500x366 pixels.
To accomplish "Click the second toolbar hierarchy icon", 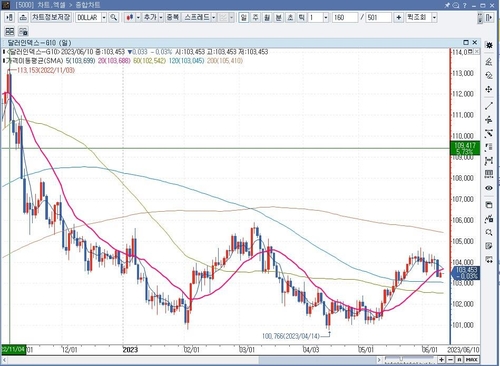I will tap(23, 17).
